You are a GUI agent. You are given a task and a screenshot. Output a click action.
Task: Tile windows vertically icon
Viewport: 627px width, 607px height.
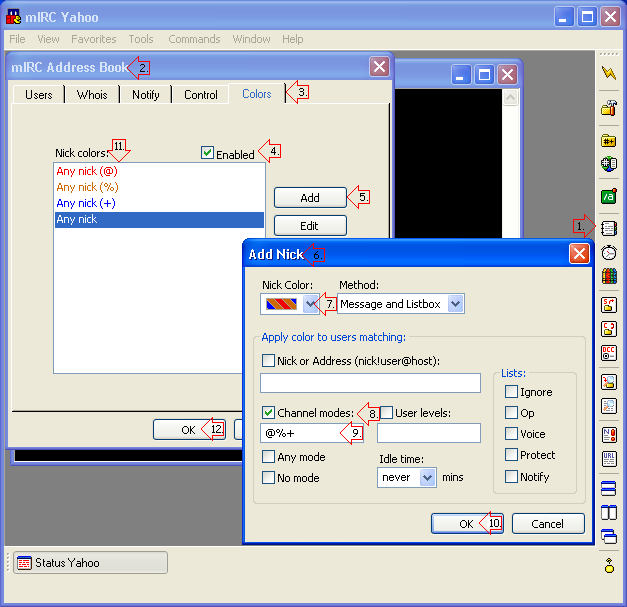[609, 512]
